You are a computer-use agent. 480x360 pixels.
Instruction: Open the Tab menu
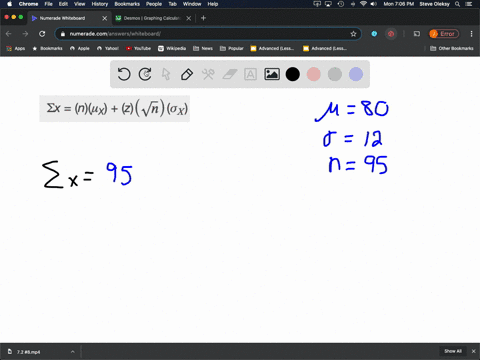point(172,4)
